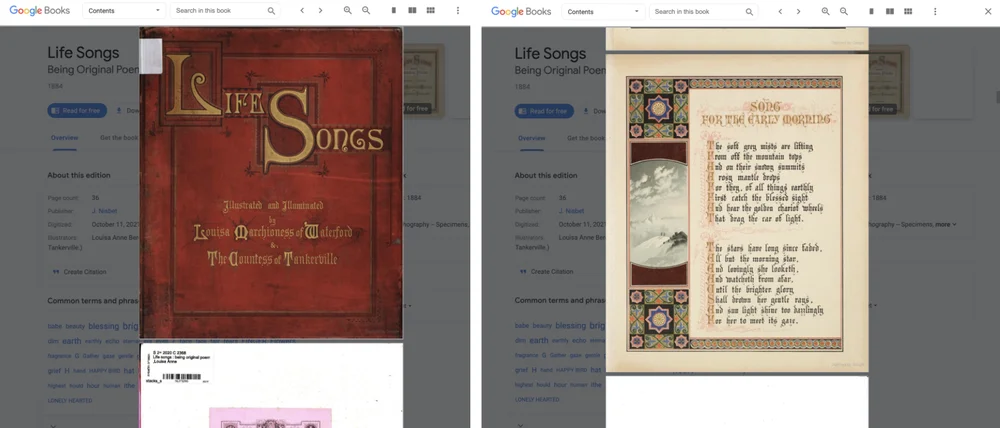Image resolution: width=1000 pixels, height=428 pixels.
Task: Select Overview tab in right window
Action: coord(531,138)
